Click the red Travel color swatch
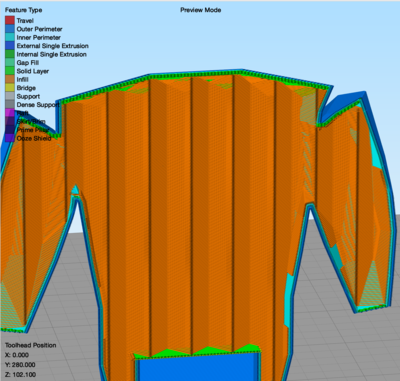 [10, 20]
